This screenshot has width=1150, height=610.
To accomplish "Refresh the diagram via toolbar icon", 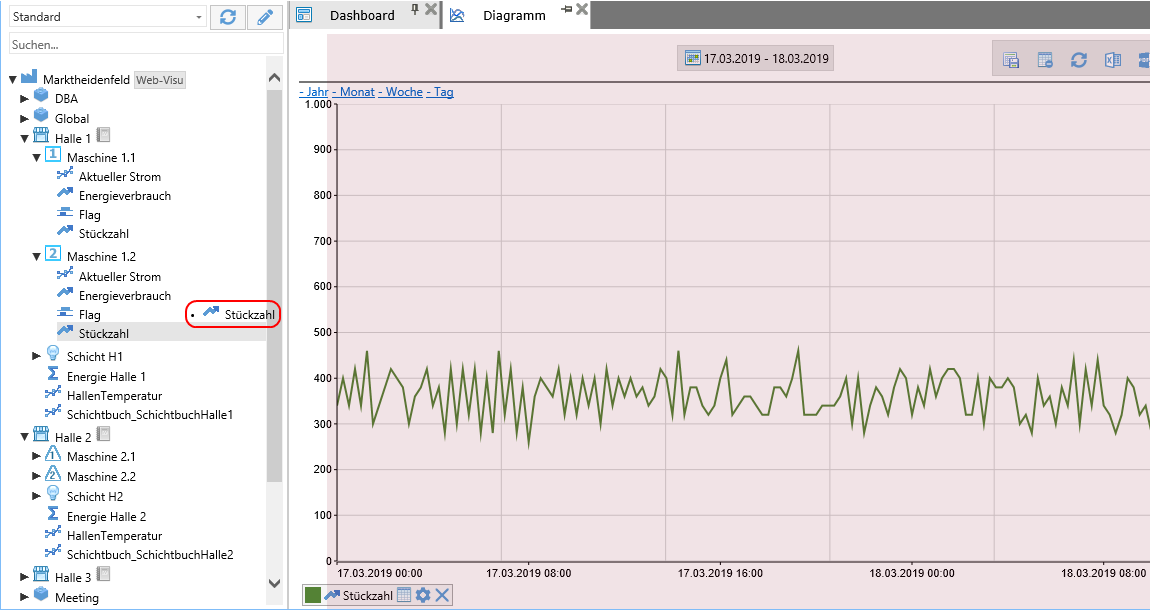I will (x=1078, y=60).
